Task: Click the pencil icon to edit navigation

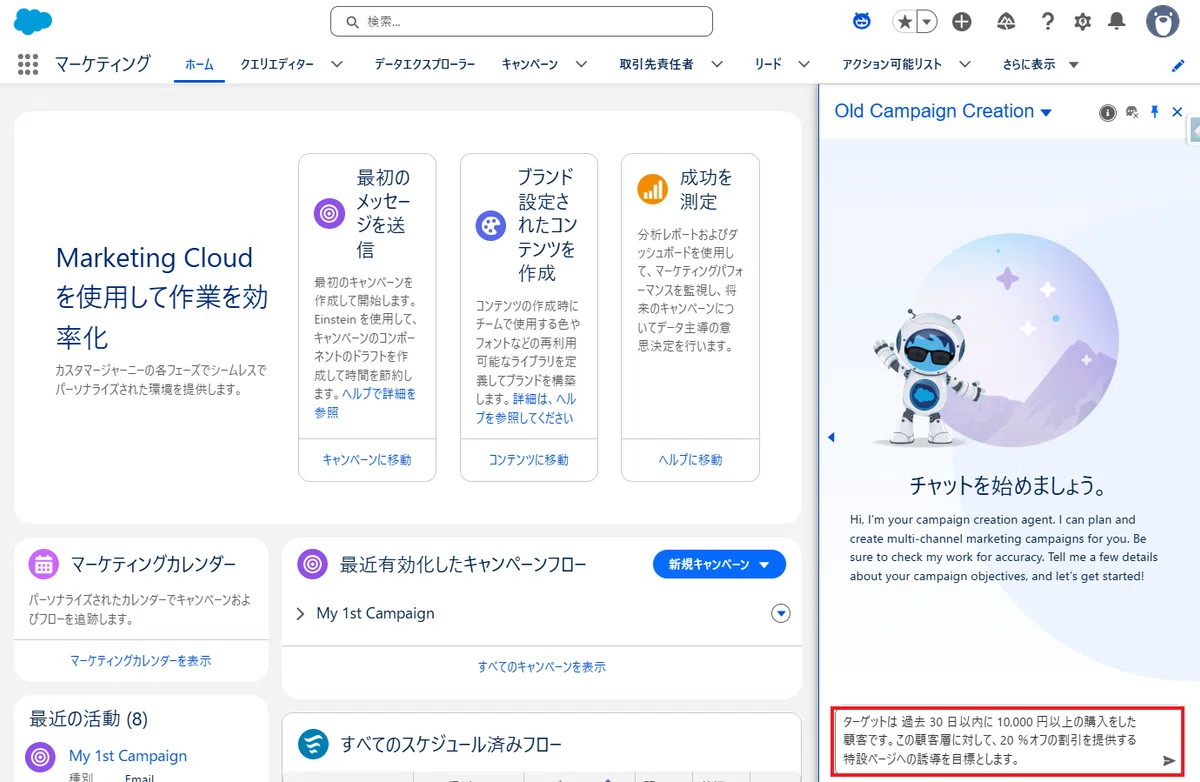Action: click(x=1178, y=65)
